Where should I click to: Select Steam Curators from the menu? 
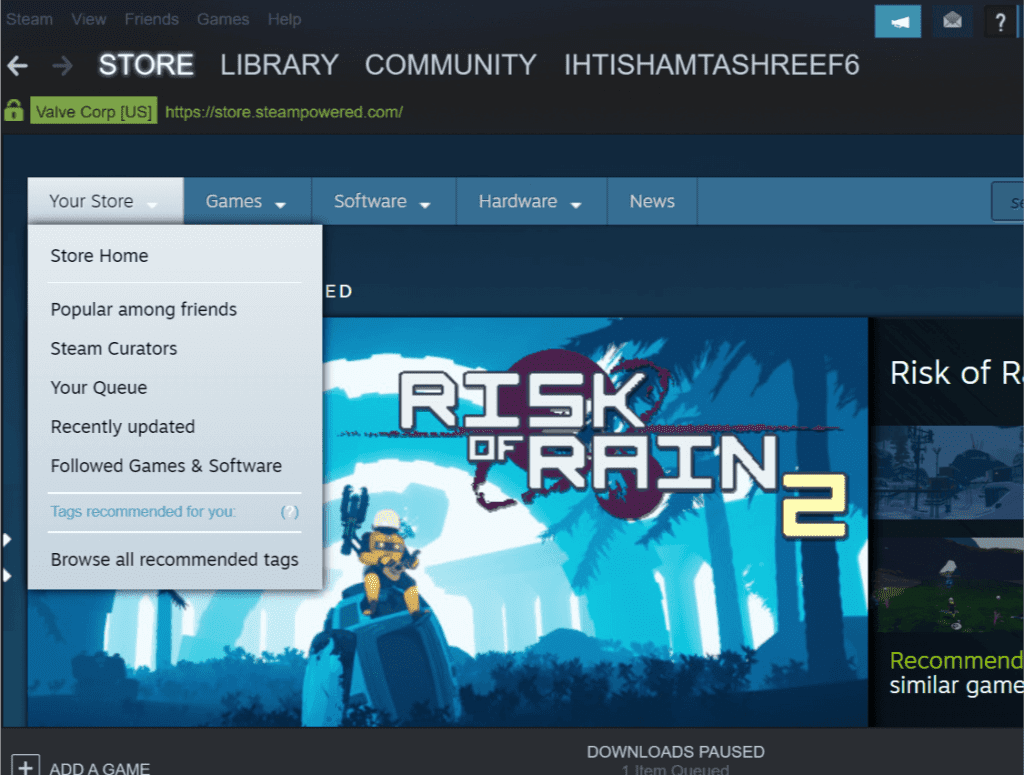[113, 348]
